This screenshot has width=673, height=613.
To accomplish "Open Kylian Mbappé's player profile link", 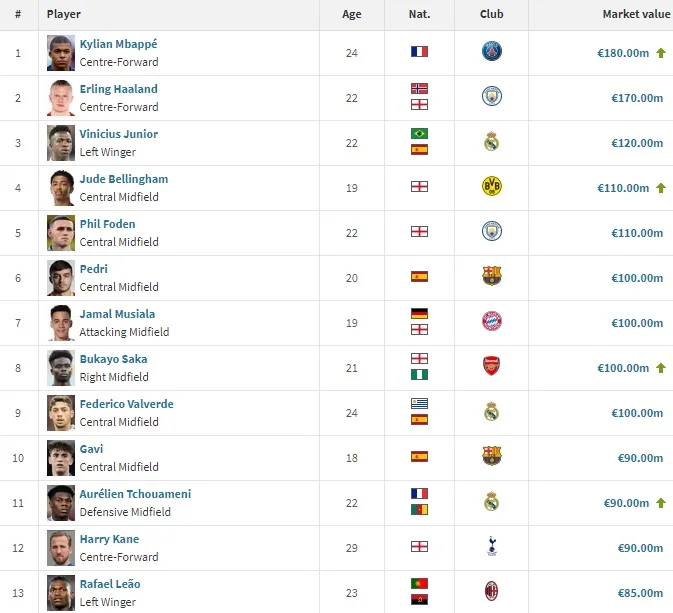I will tap(118, 44).
